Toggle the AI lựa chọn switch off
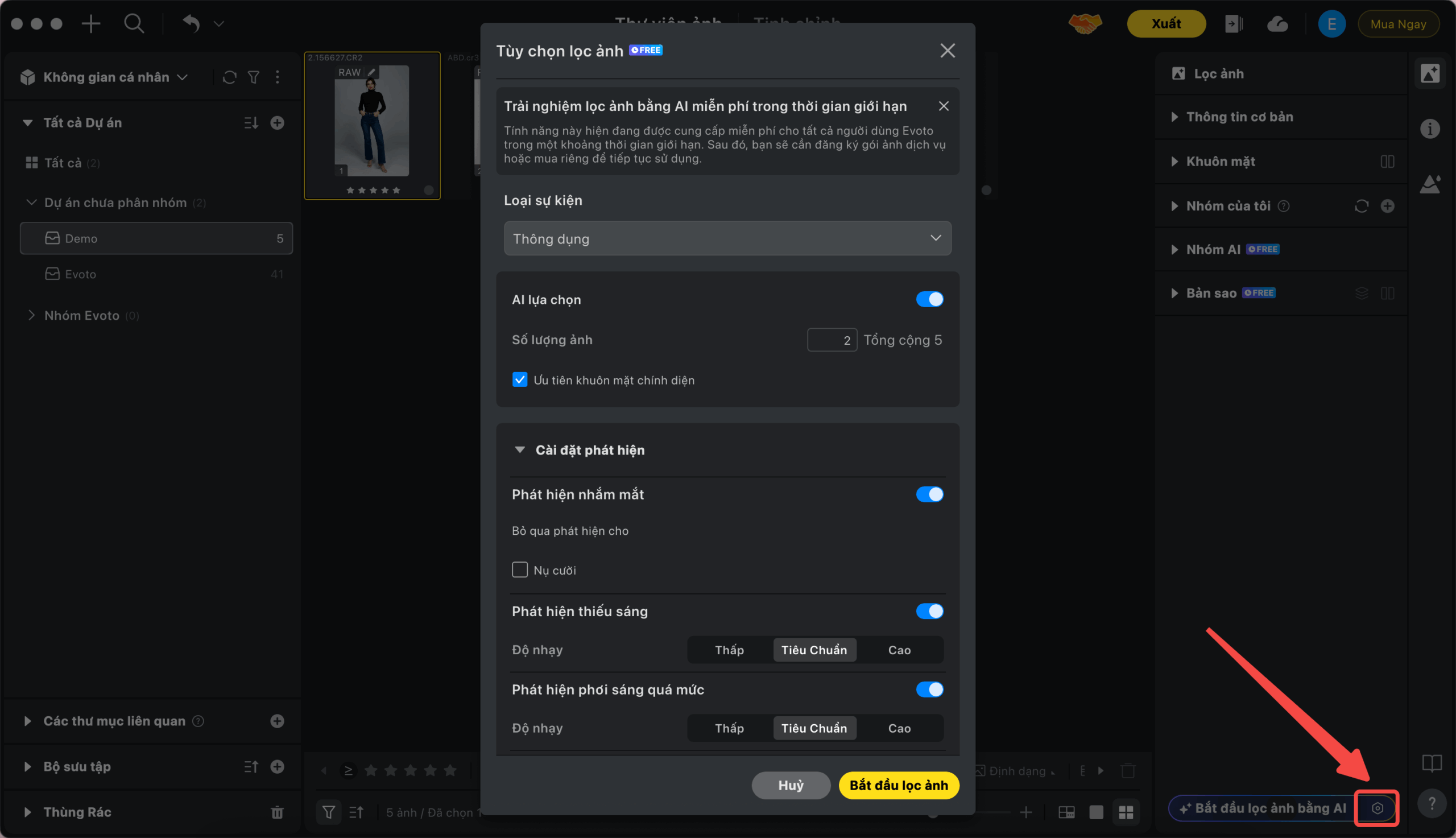The height and width of the screenshot is (838, 1456). coord(929,299)
